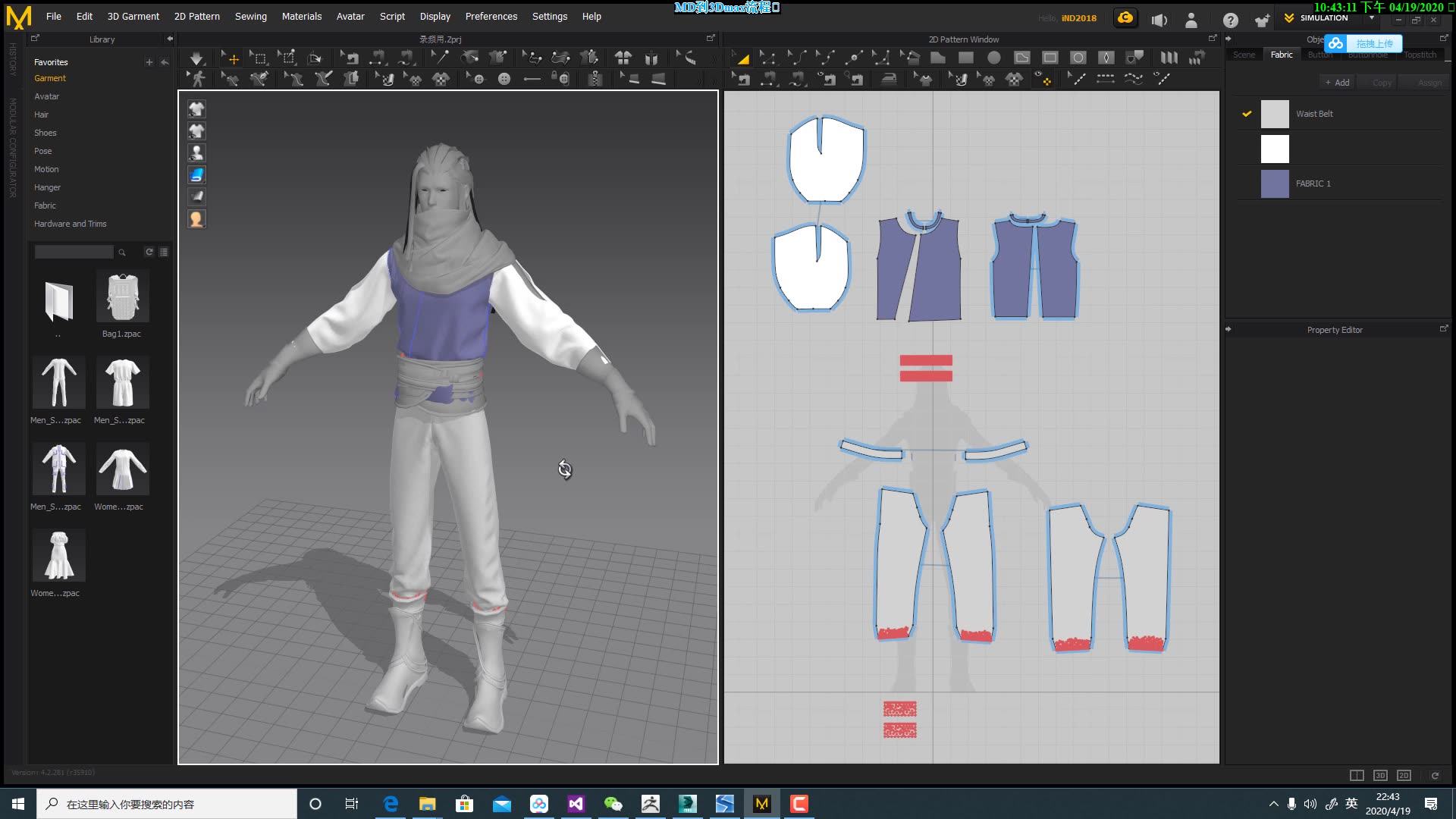Open the SIMULATION mode dropdown
The image size is (1456, 819).
coord(1371,17)
